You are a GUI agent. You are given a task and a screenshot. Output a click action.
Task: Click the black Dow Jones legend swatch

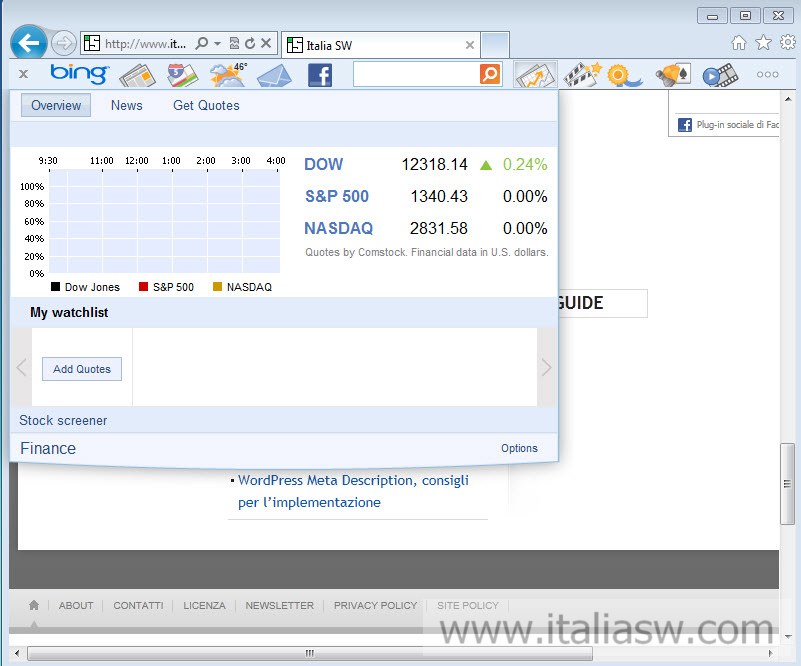(x=56, y=287)
